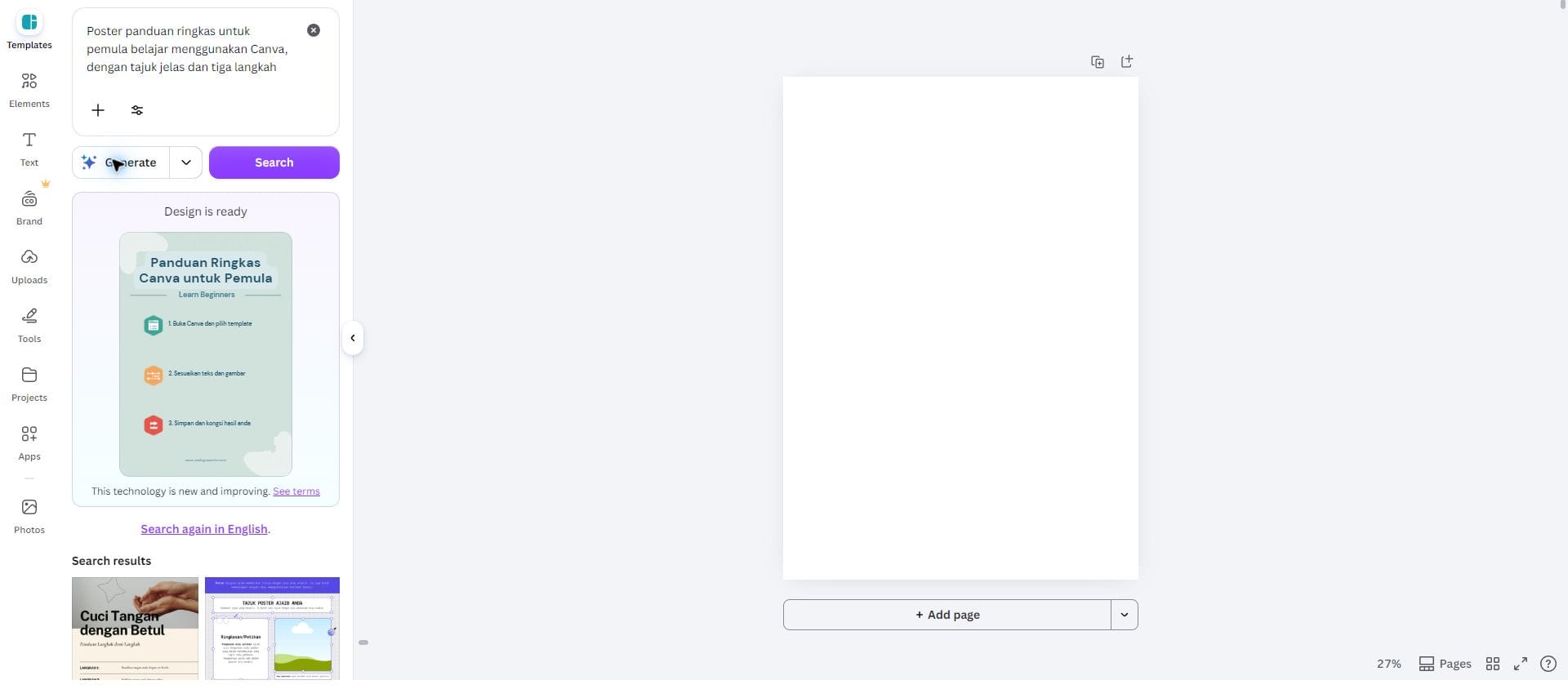
Task: Open the help question mark icon
Action: point(1548,664)
